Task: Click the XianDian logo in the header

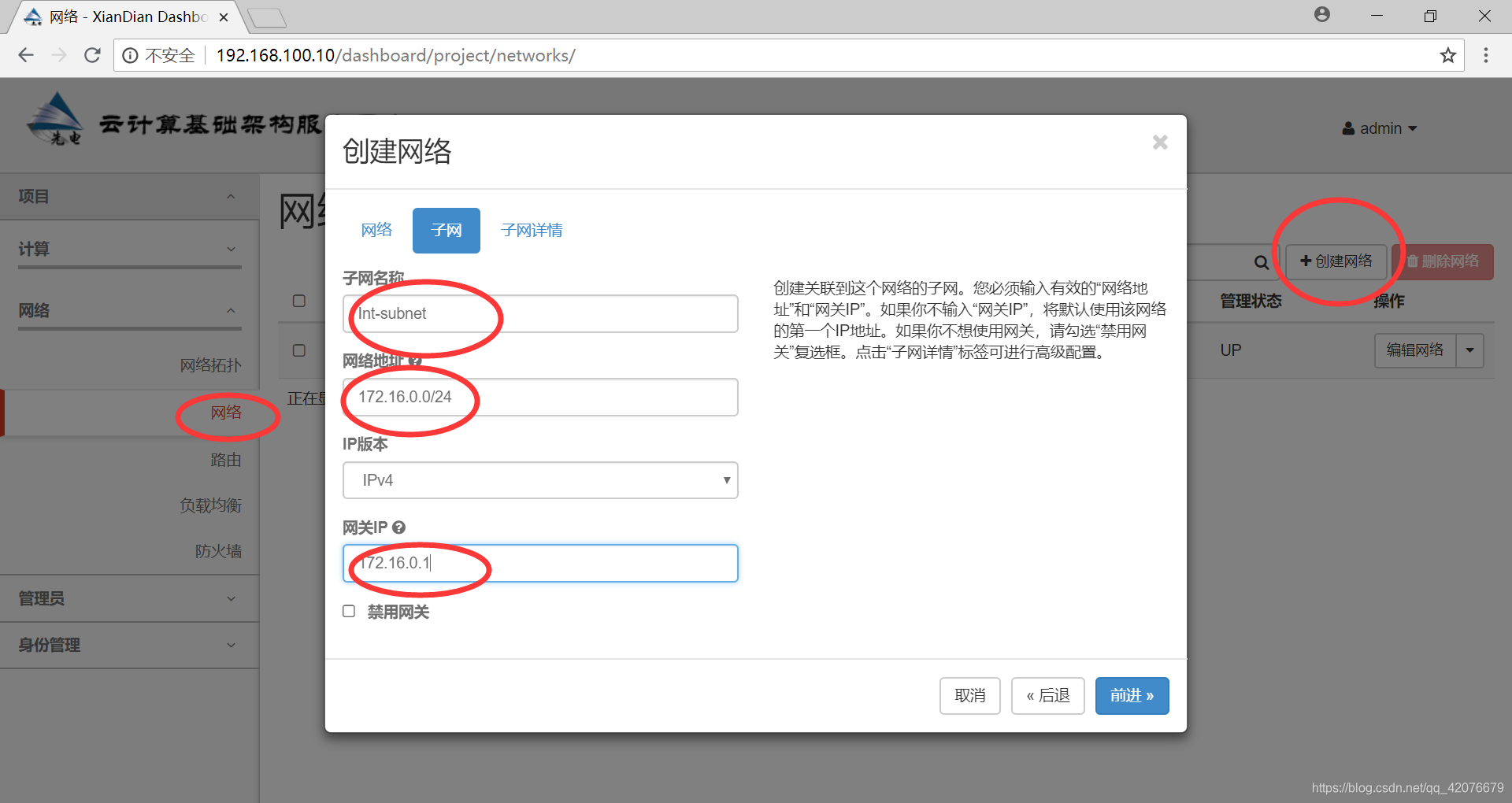Action: 54,120
